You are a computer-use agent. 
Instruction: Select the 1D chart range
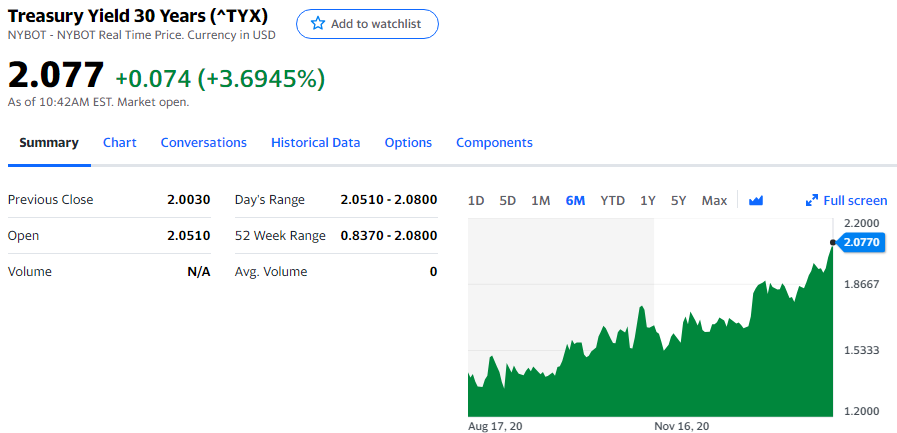[x=476, y=200]
